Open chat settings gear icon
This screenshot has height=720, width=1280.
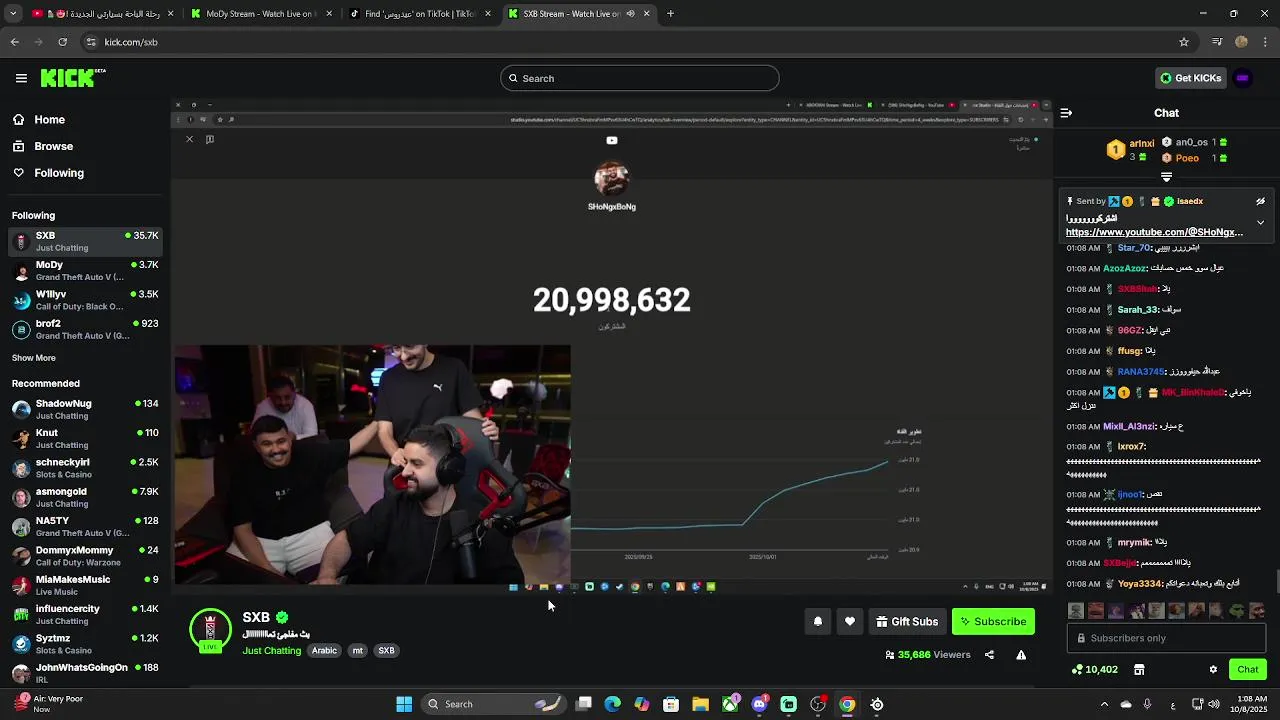click(x=1213, y=670)
